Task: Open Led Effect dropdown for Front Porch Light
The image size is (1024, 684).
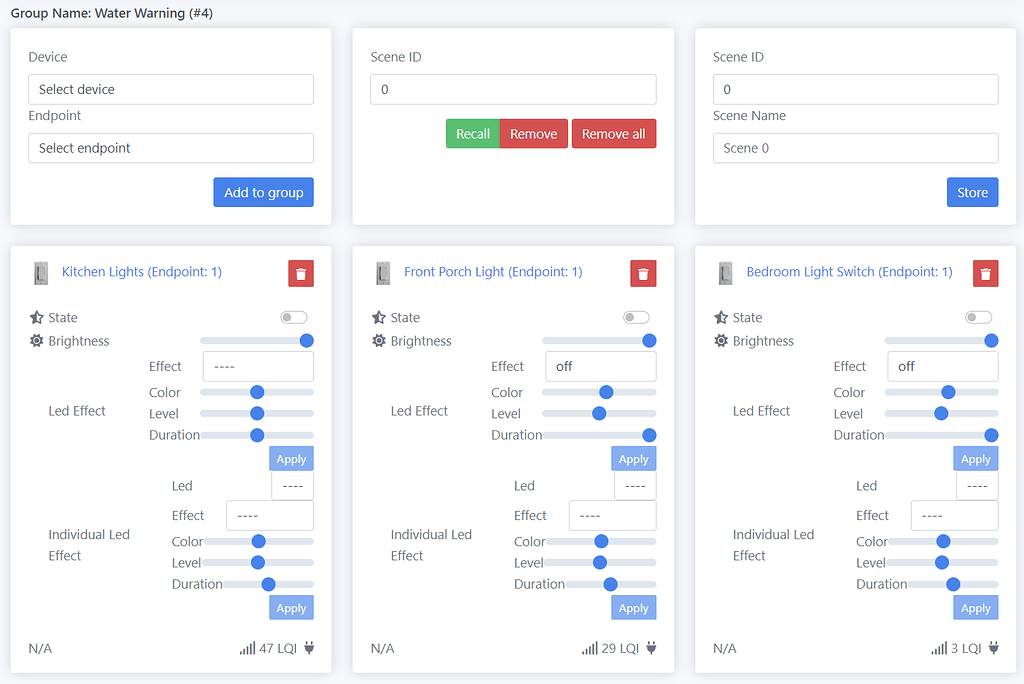Action: 600,366
